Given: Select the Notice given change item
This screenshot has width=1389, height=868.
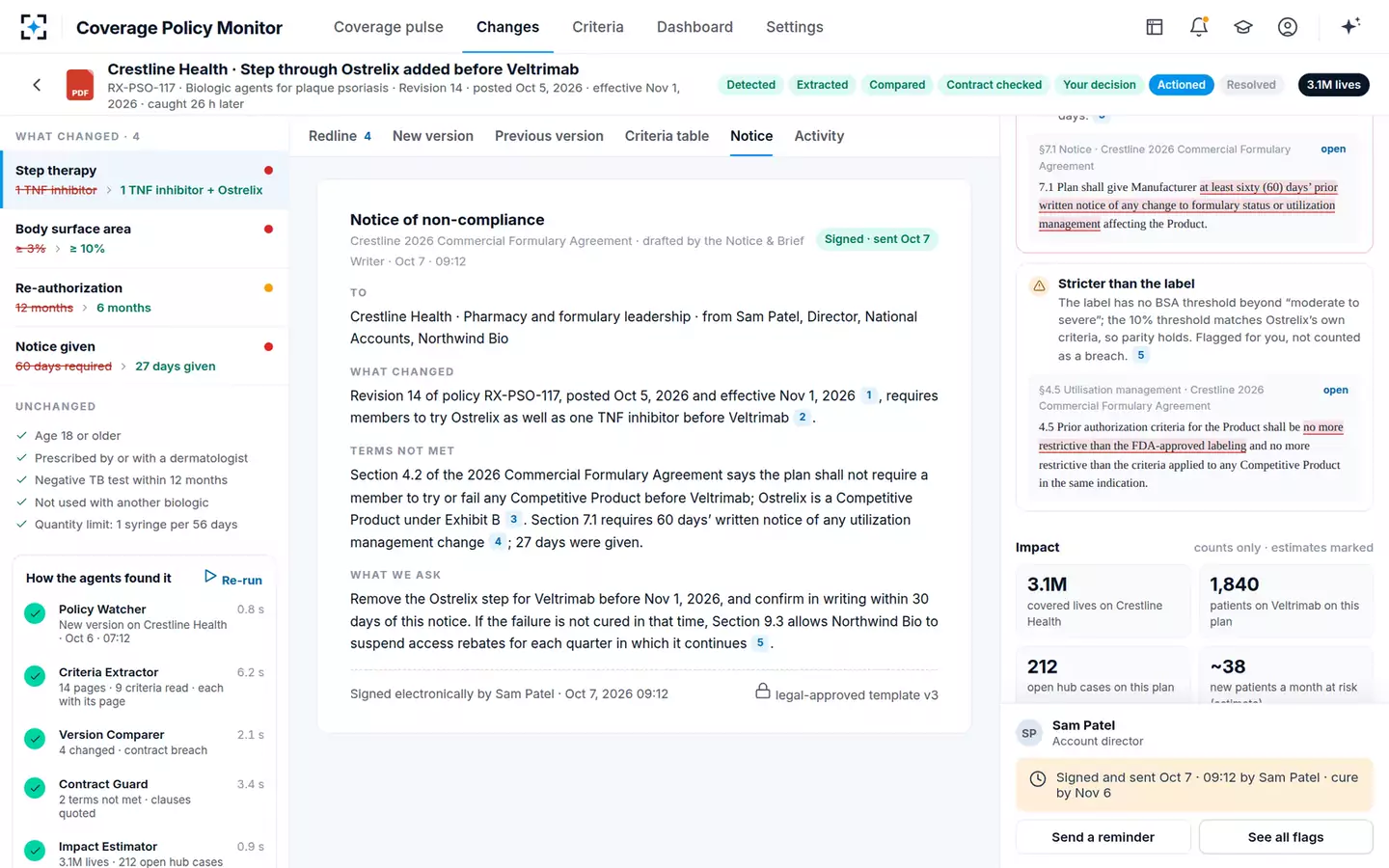Looking at the screenshot, I should click(x=145, y=356).
